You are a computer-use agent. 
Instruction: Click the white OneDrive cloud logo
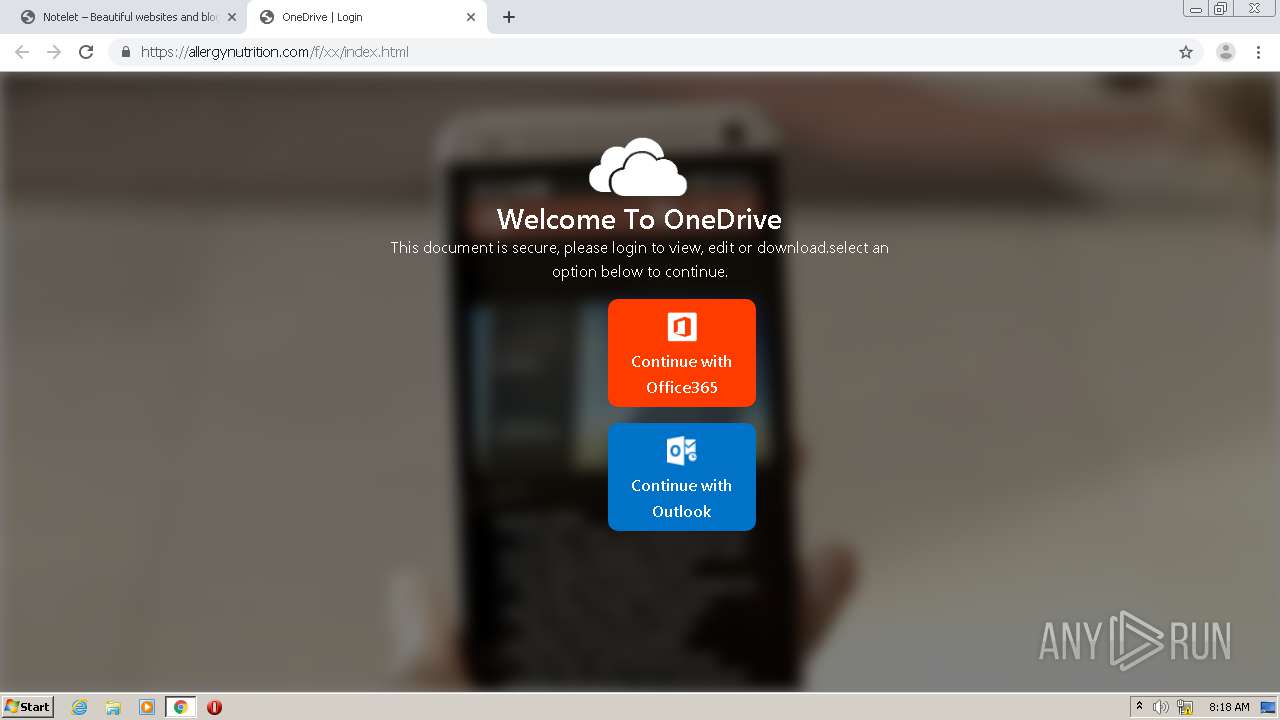[x=638, y=167]
